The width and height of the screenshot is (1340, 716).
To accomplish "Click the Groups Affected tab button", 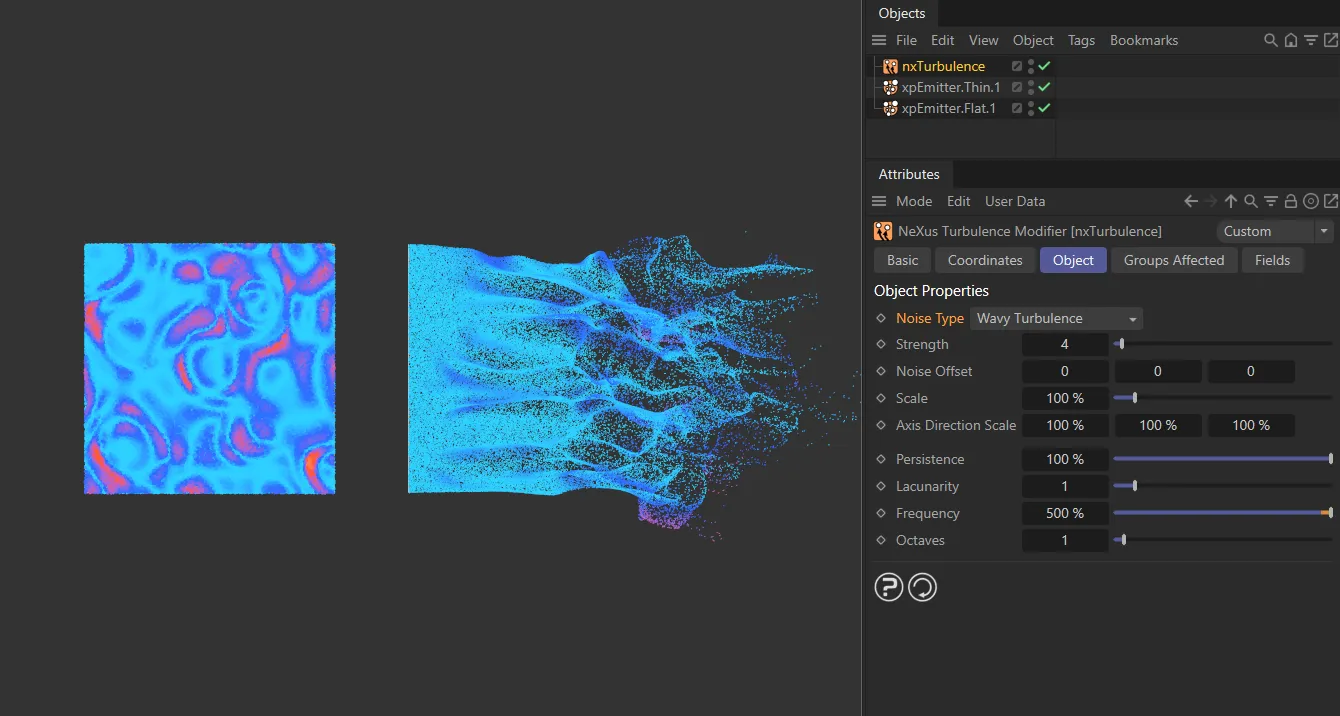I will [1174, 260].
